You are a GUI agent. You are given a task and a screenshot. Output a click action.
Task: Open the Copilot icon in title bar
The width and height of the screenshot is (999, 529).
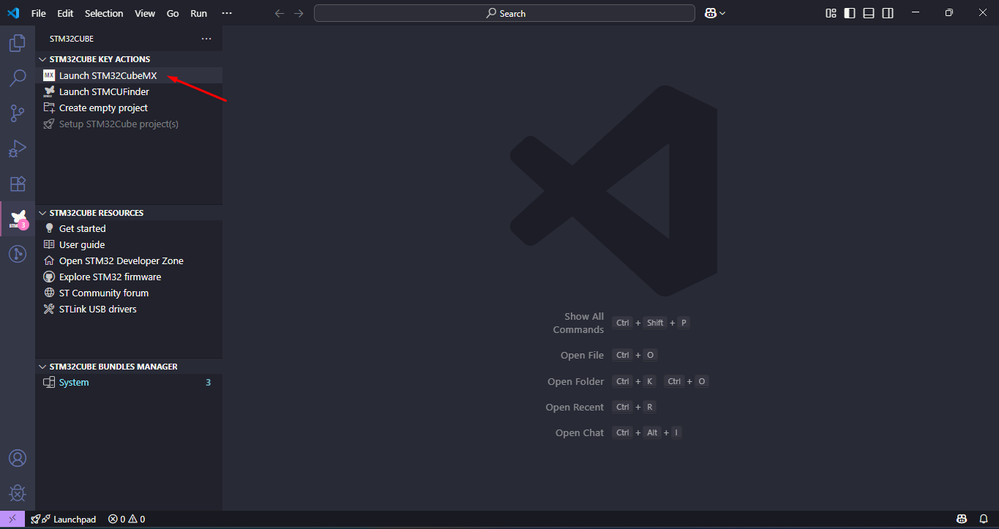coord(710,13)
